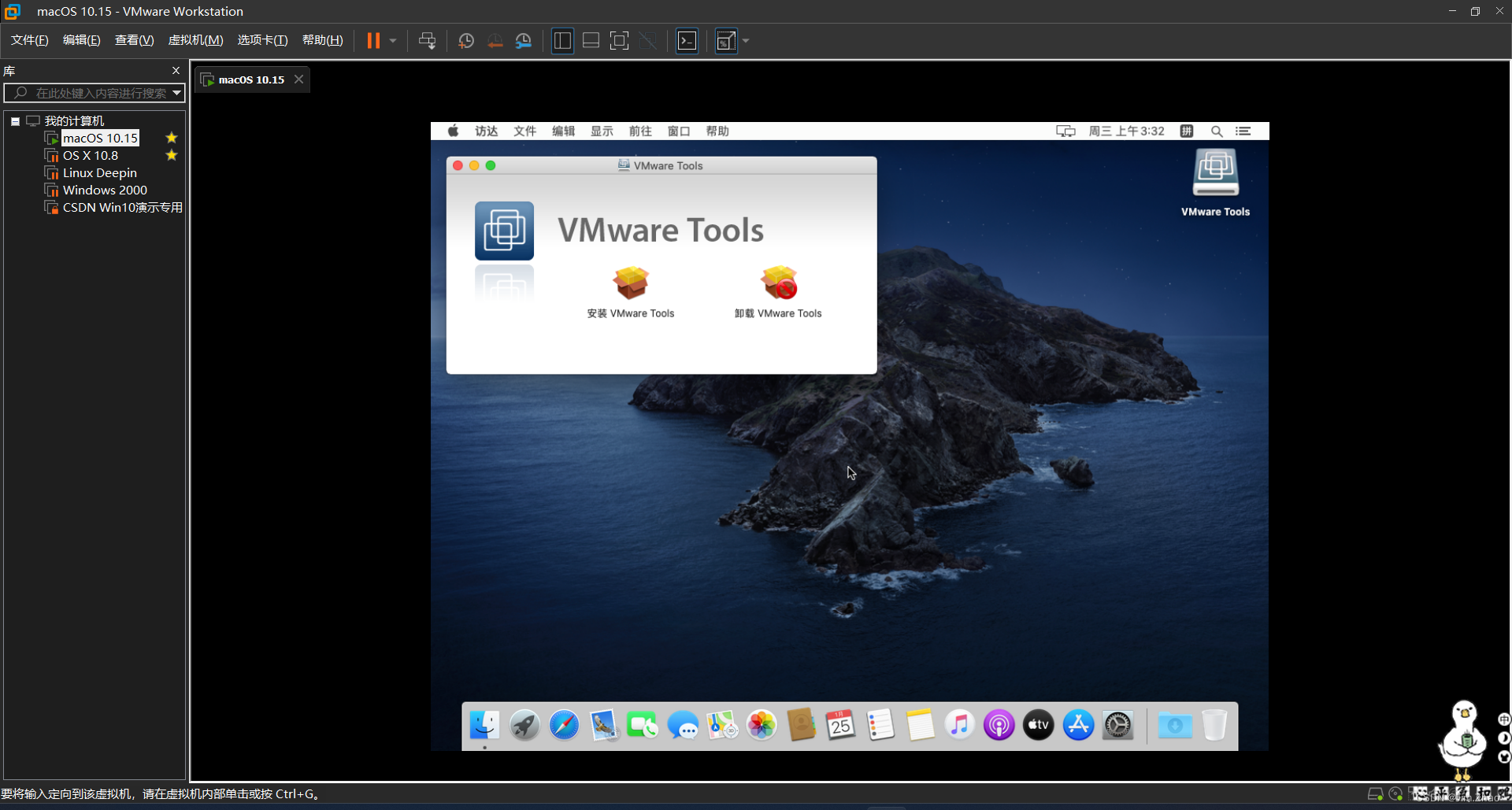Viewport: 1512px width, 810px height.
Task: Open the stretch mode dropdown arrow
Action: pos(746,41)
